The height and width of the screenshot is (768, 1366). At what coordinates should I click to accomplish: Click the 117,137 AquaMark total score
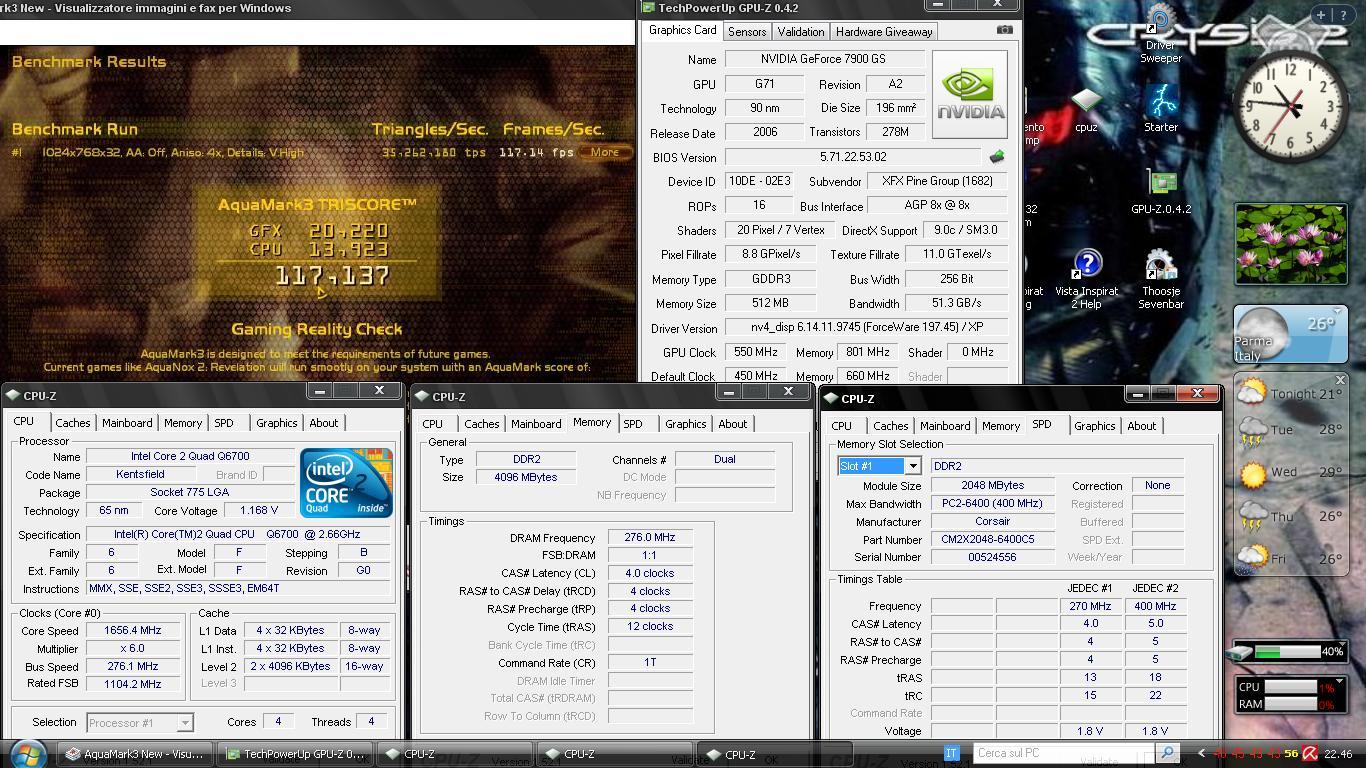click(x=332, y=276)
